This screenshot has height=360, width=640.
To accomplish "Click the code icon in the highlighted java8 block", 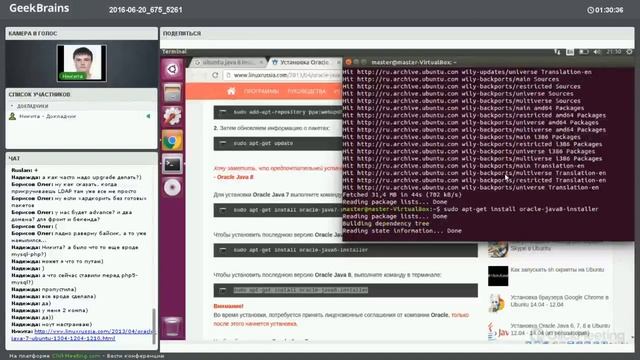I will tap(223, 290).
